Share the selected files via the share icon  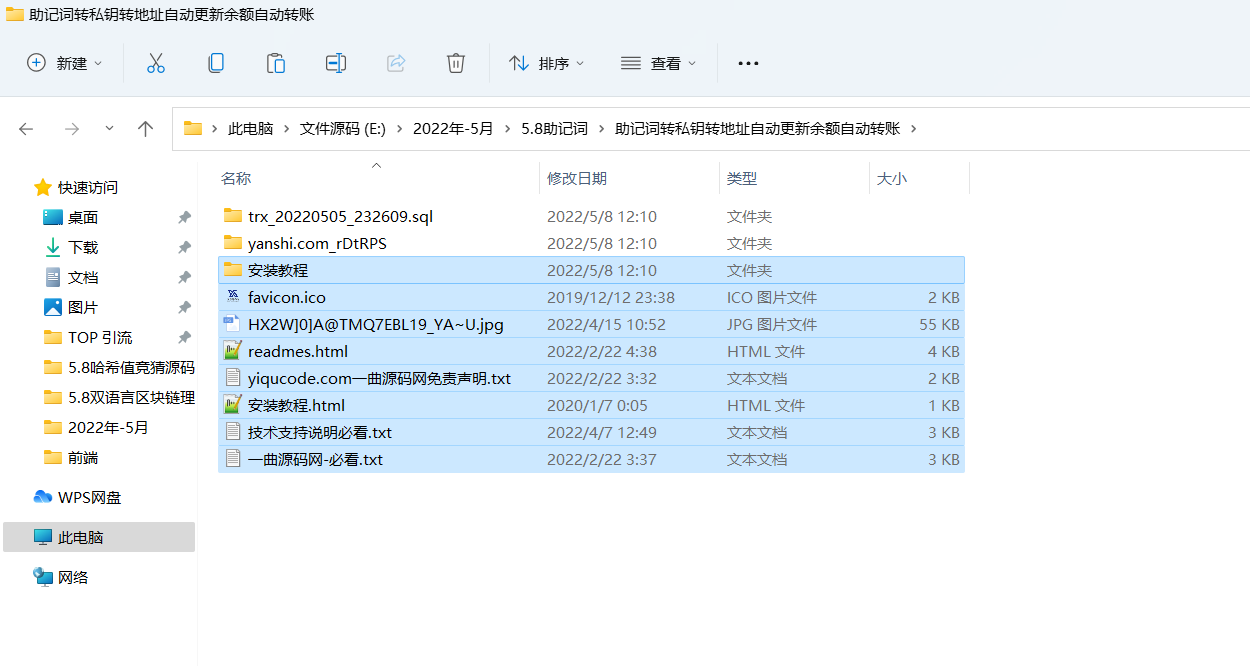(x=395, y=62)
